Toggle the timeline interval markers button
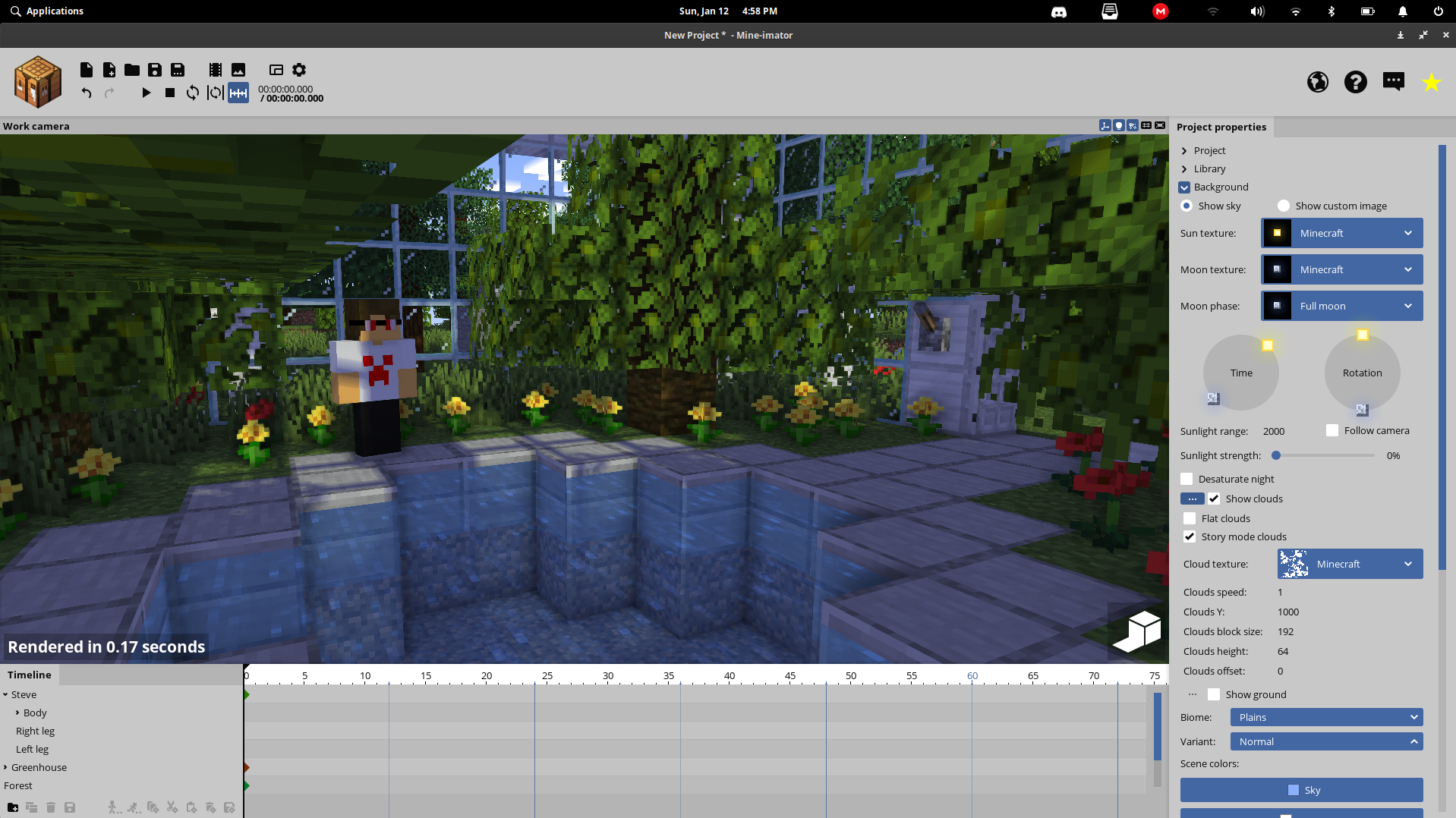The height and width of the screenshot is (818, 1456). pos(238,93)
